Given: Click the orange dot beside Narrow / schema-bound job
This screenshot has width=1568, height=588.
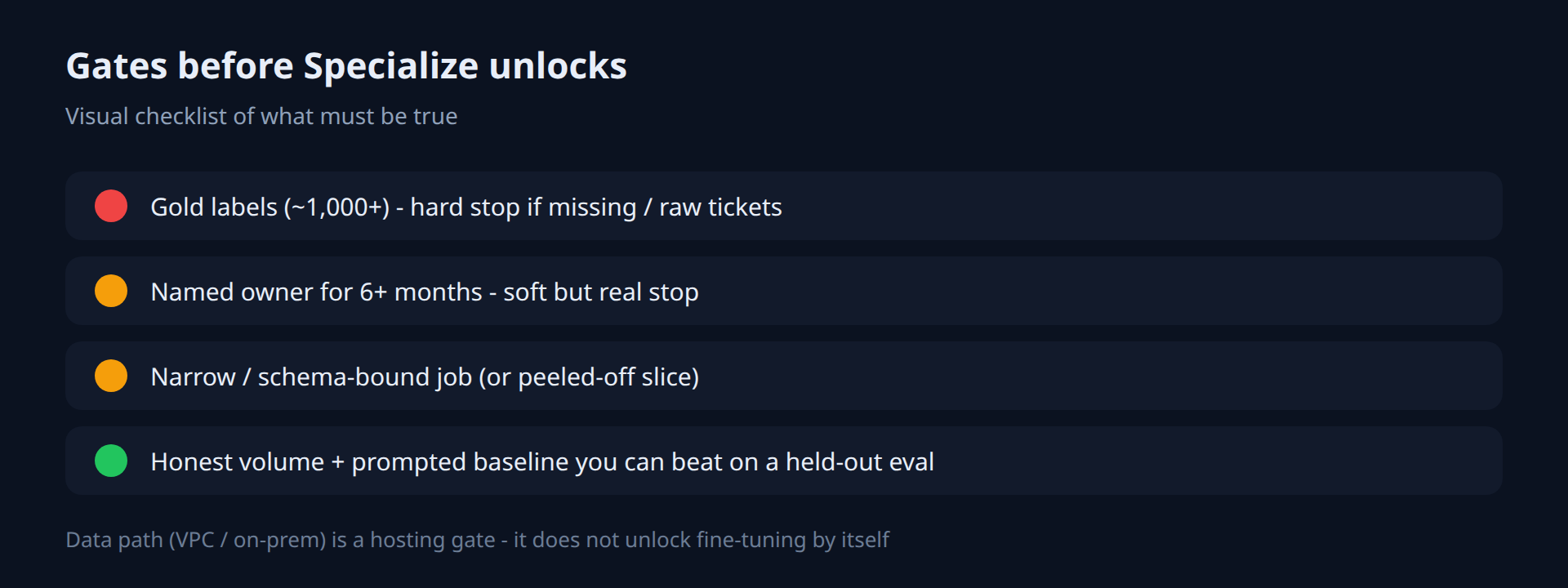Looking at the screenshot, I should pyautogui.click(x=111, y=376).
